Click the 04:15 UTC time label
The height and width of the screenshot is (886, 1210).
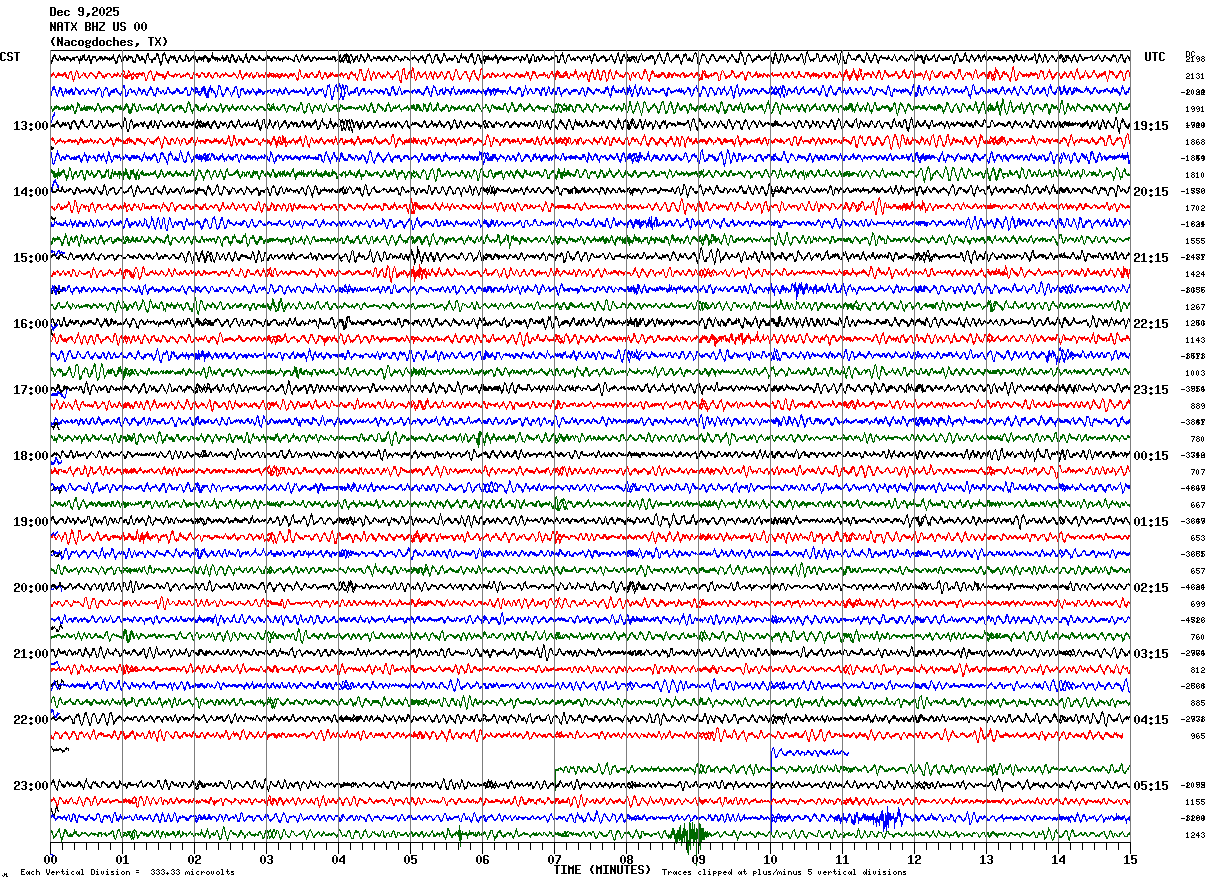[x=1151, y=720]
